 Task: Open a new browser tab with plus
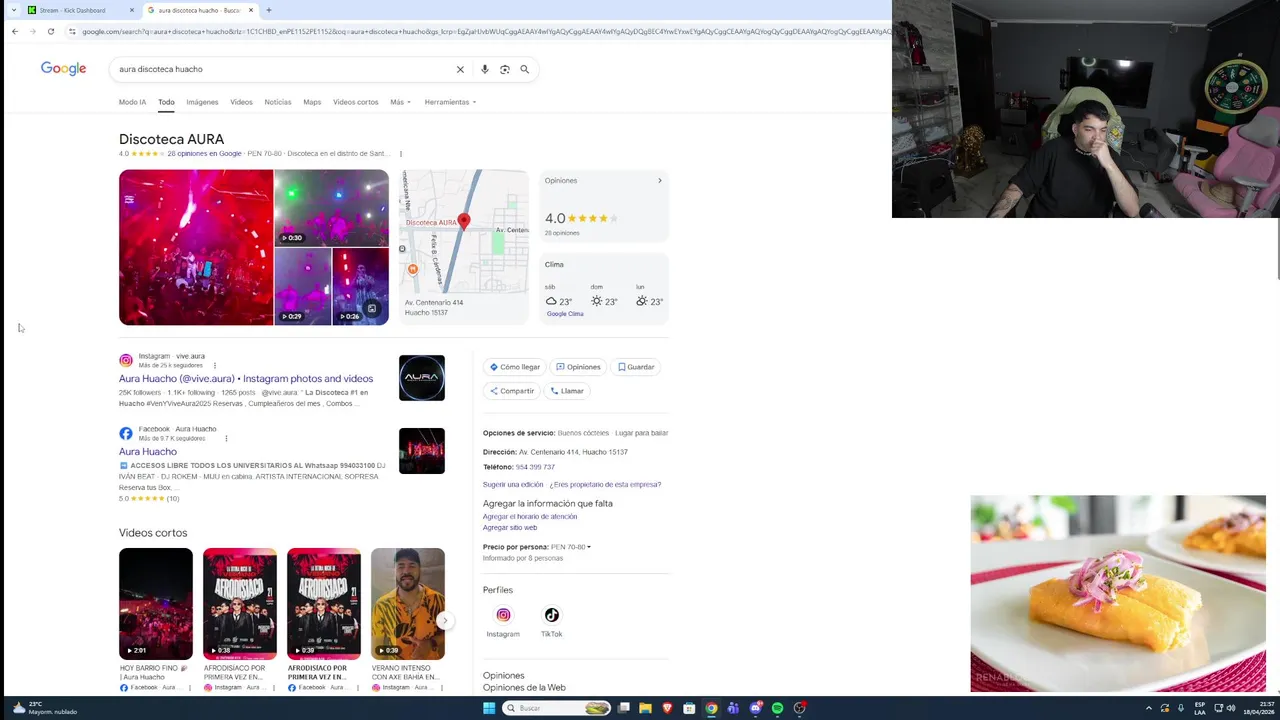(268, 10)
